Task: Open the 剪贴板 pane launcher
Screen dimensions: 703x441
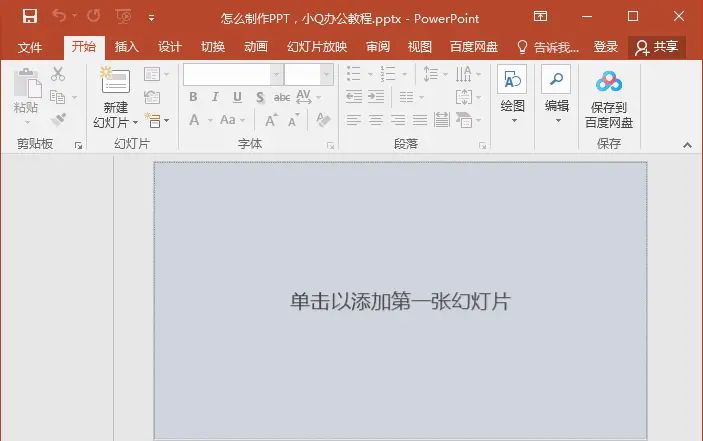Action: click(78, 146)
